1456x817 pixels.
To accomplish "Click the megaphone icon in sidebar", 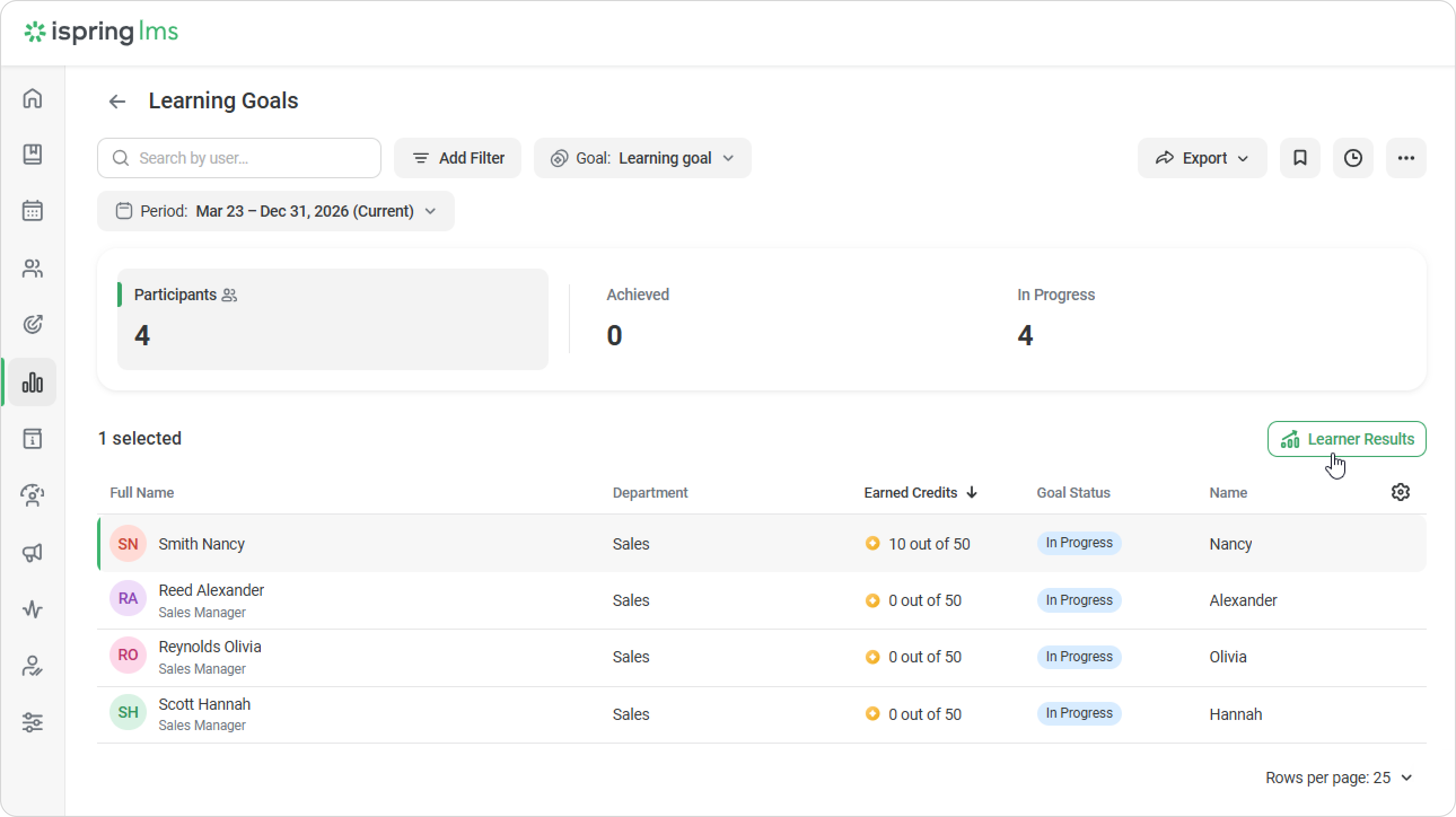I will [x=32, y=552].
